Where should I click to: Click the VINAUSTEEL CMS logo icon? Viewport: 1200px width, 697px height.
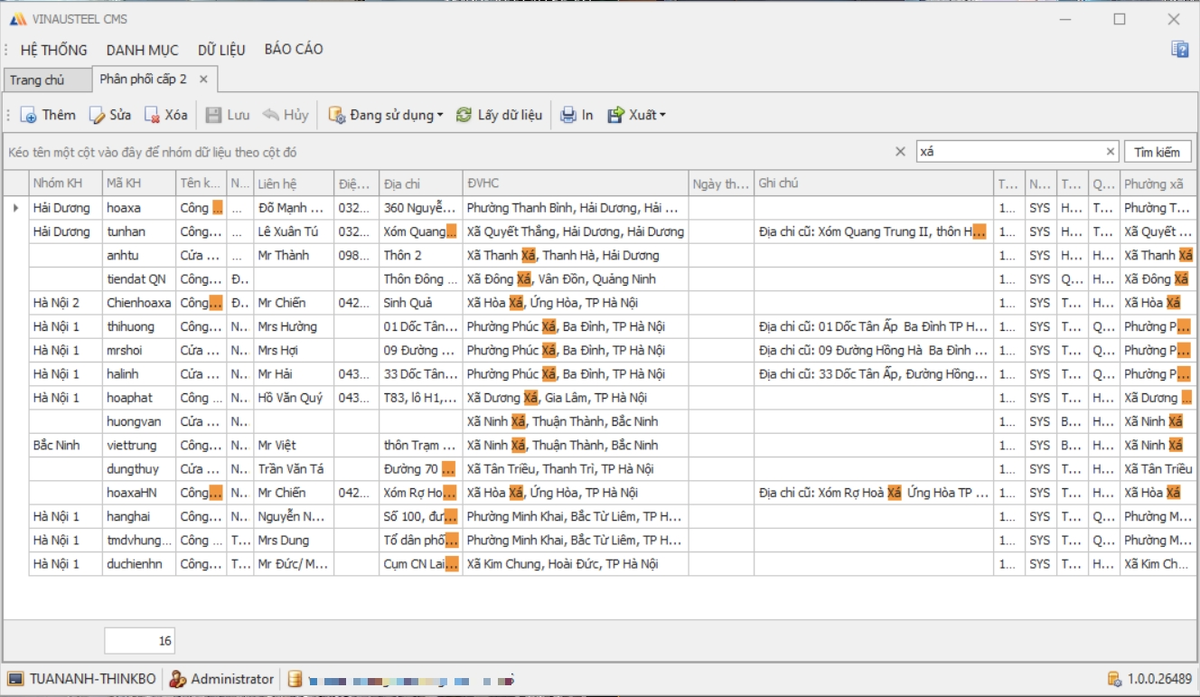(x=18, y=19)
